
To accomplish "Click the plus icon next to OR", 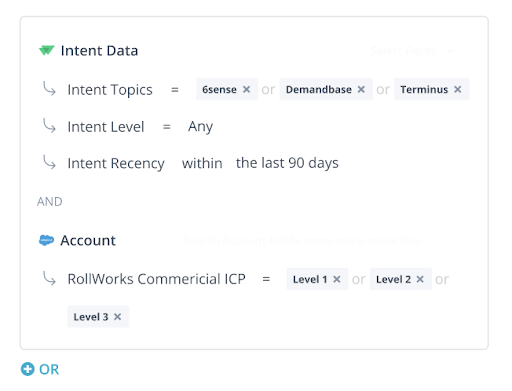I will tap(27, 369).
